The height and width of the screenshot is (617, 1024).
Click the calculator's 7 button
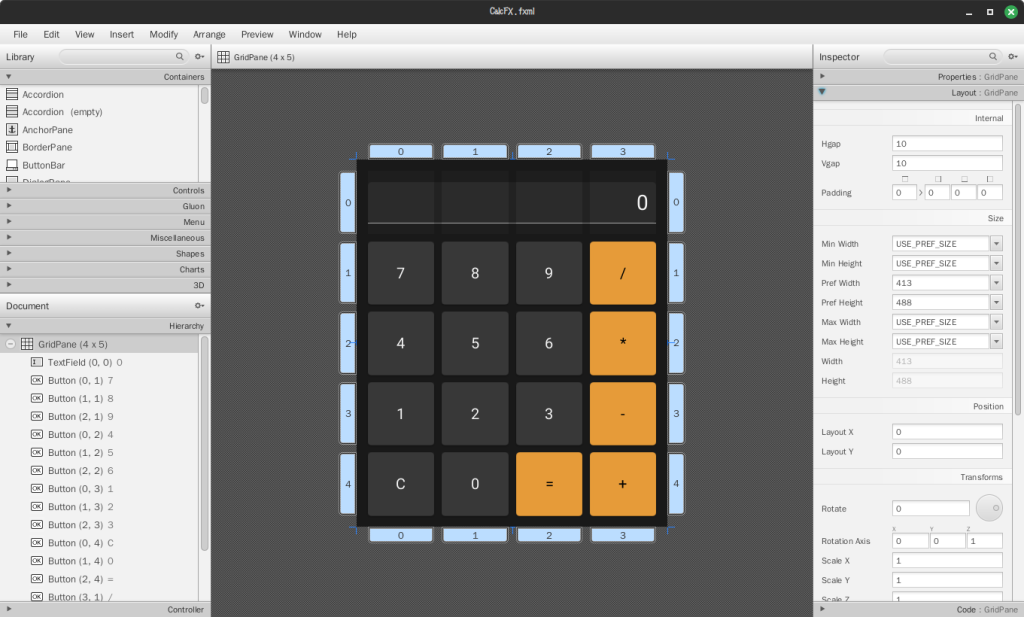point(401,273)
